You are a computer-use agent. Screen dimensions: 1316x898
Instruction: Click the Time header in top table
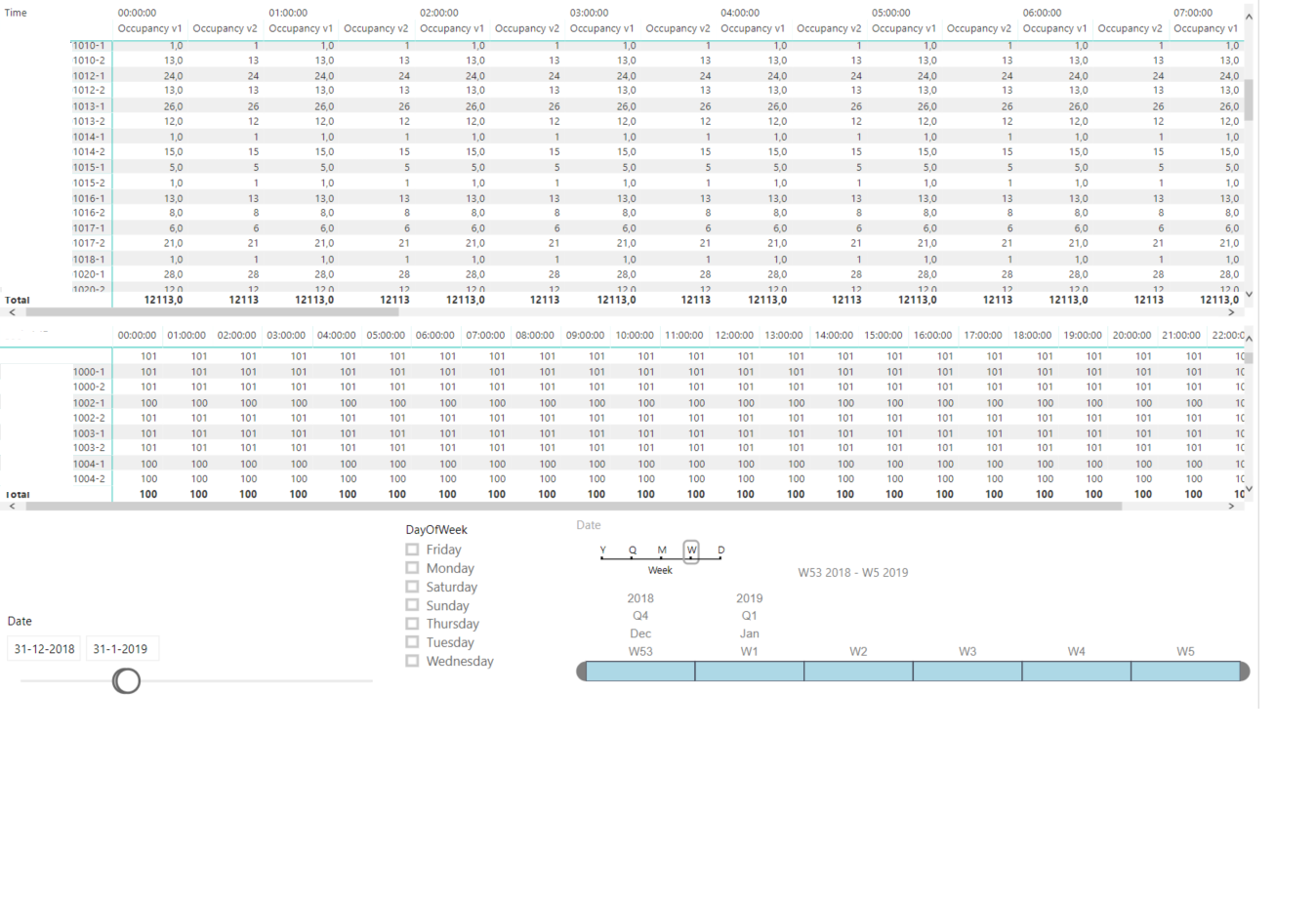pos(17,13)
